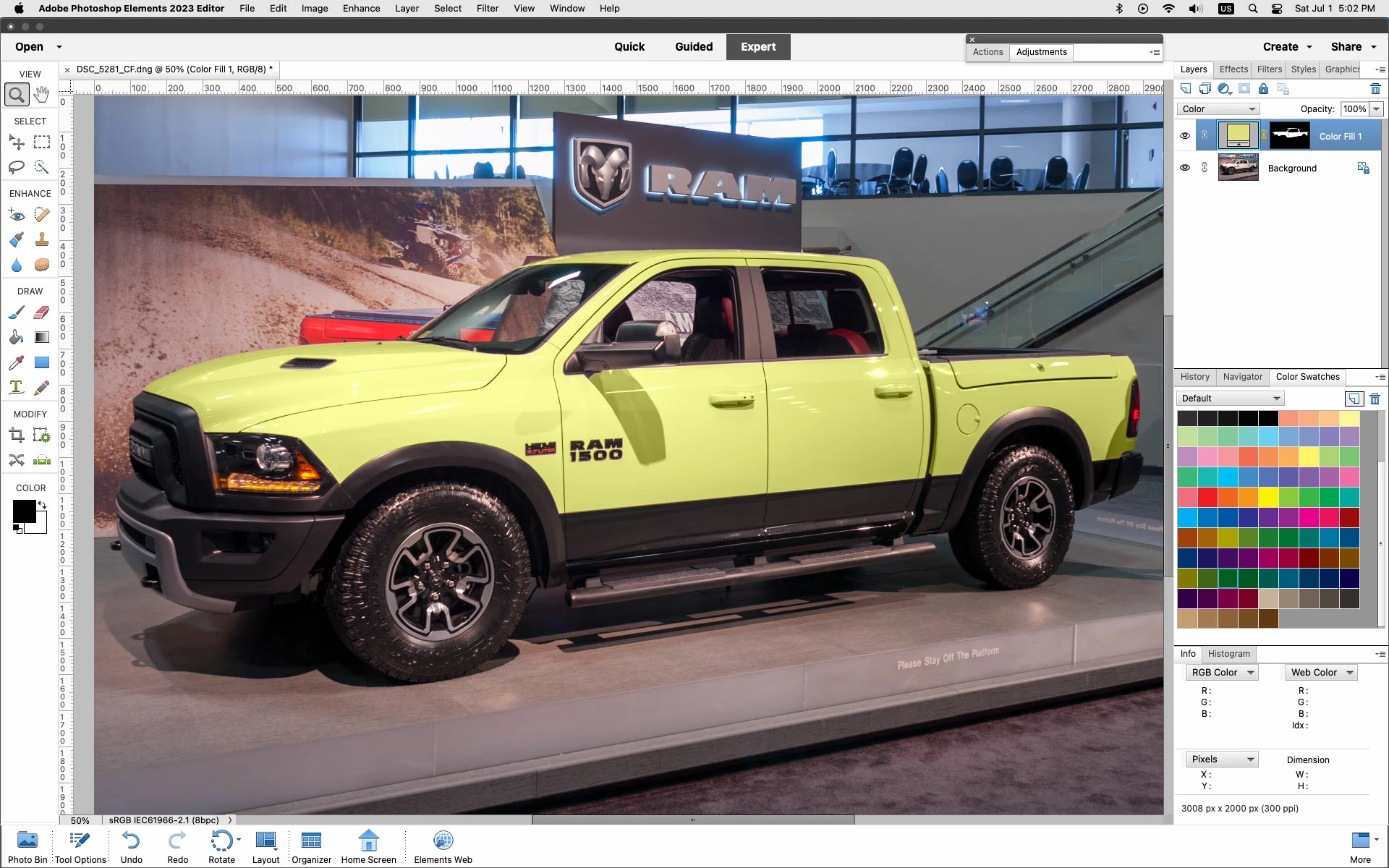
Task: Switch to the Histogram tab
Action: [1228, 654]
